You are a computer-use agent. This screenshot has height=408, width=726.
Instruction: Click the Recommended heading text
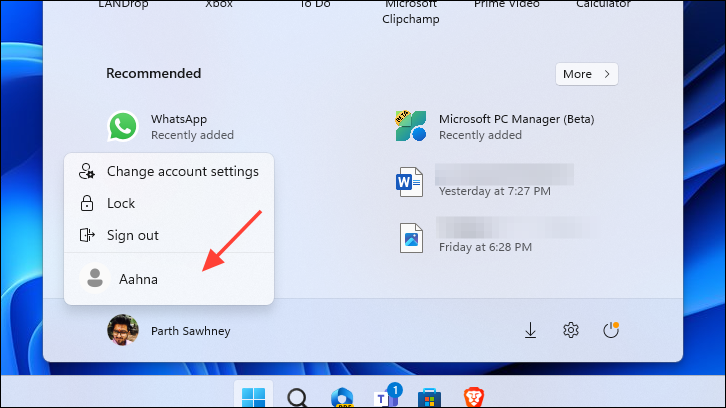click(x=154, y=73)
